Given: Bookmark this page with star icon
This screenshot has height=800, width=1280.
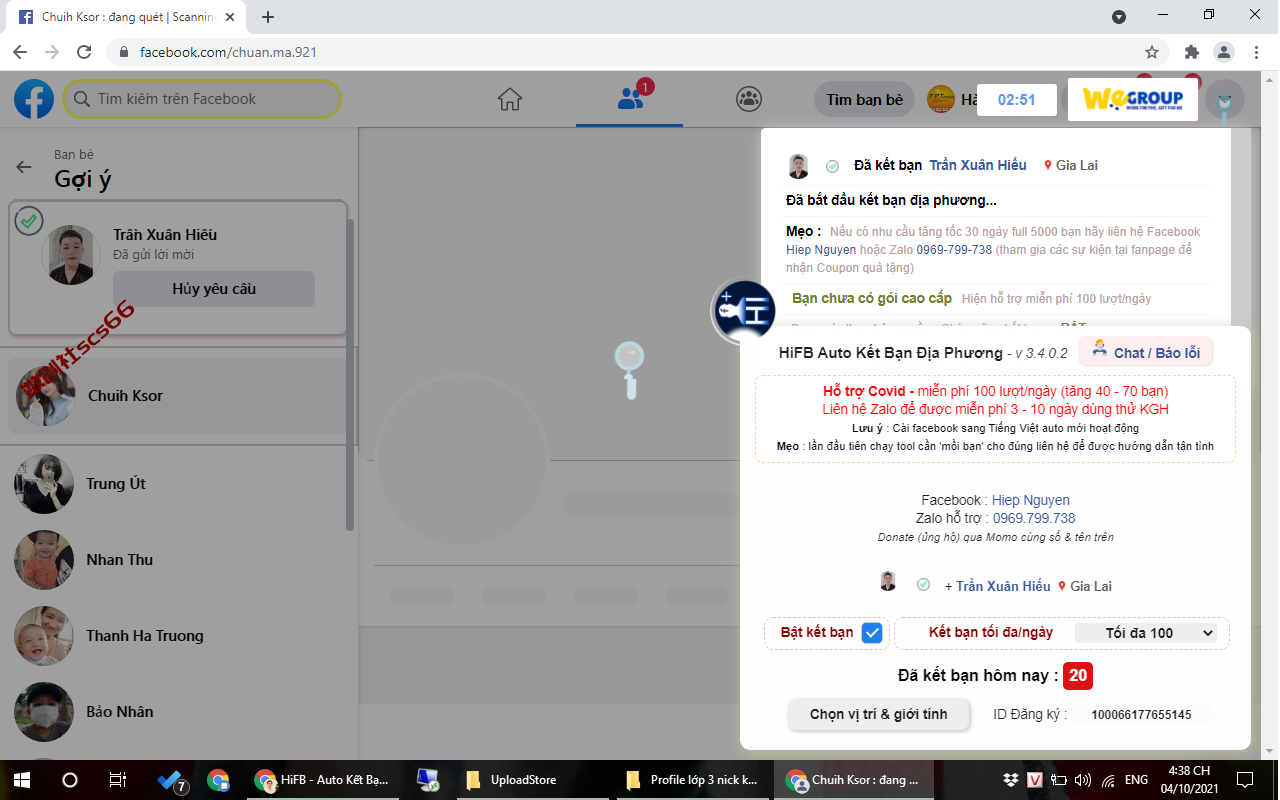Looking at the screenshot, I should pos(1152,52).
